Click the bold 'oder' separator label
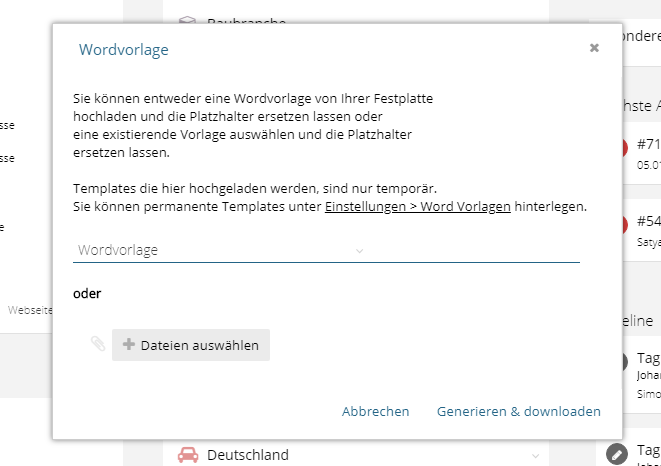 [x=87, y=294]
